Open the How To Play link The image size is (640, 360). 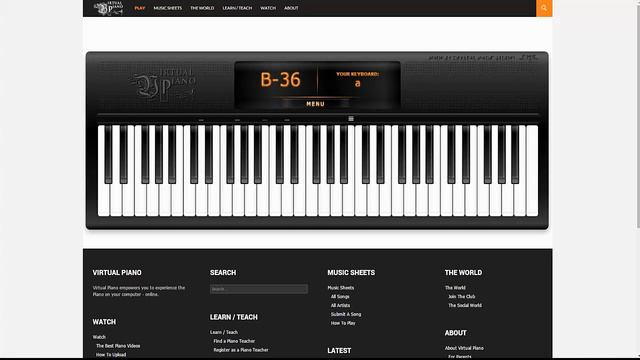(343, 323)
